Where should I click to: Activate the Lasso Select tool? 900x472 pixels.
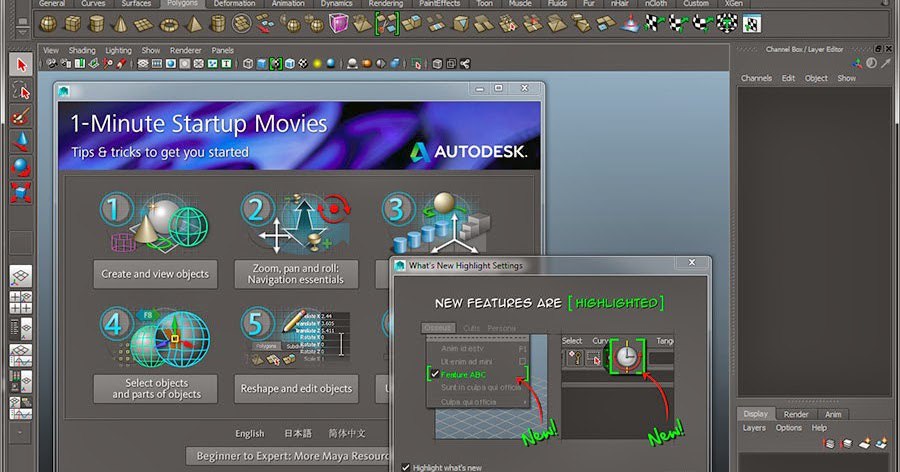[x=21, y=91]
